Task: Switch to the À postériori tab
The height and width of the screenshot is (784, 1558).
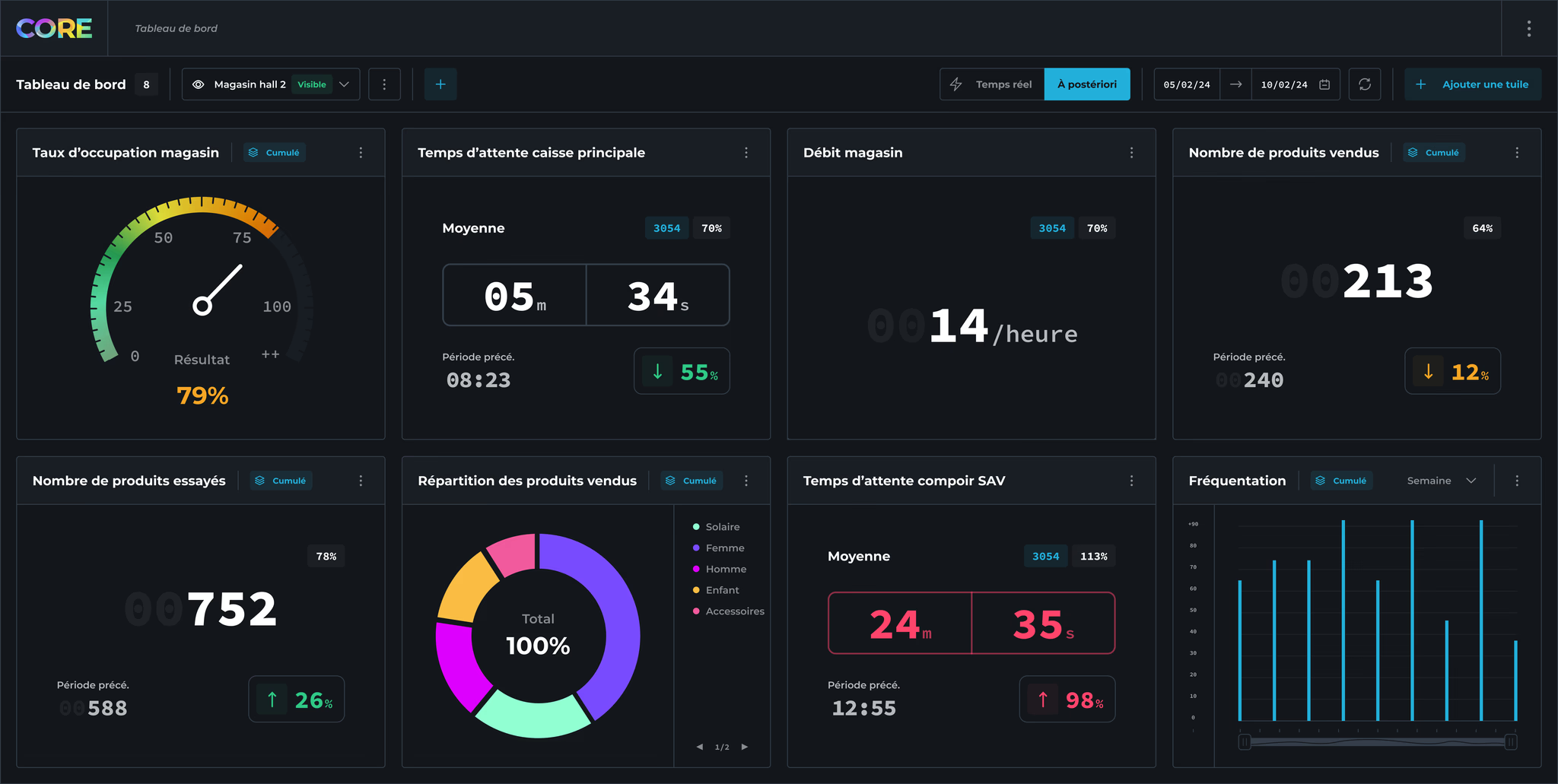Action: pos(1087,84)
